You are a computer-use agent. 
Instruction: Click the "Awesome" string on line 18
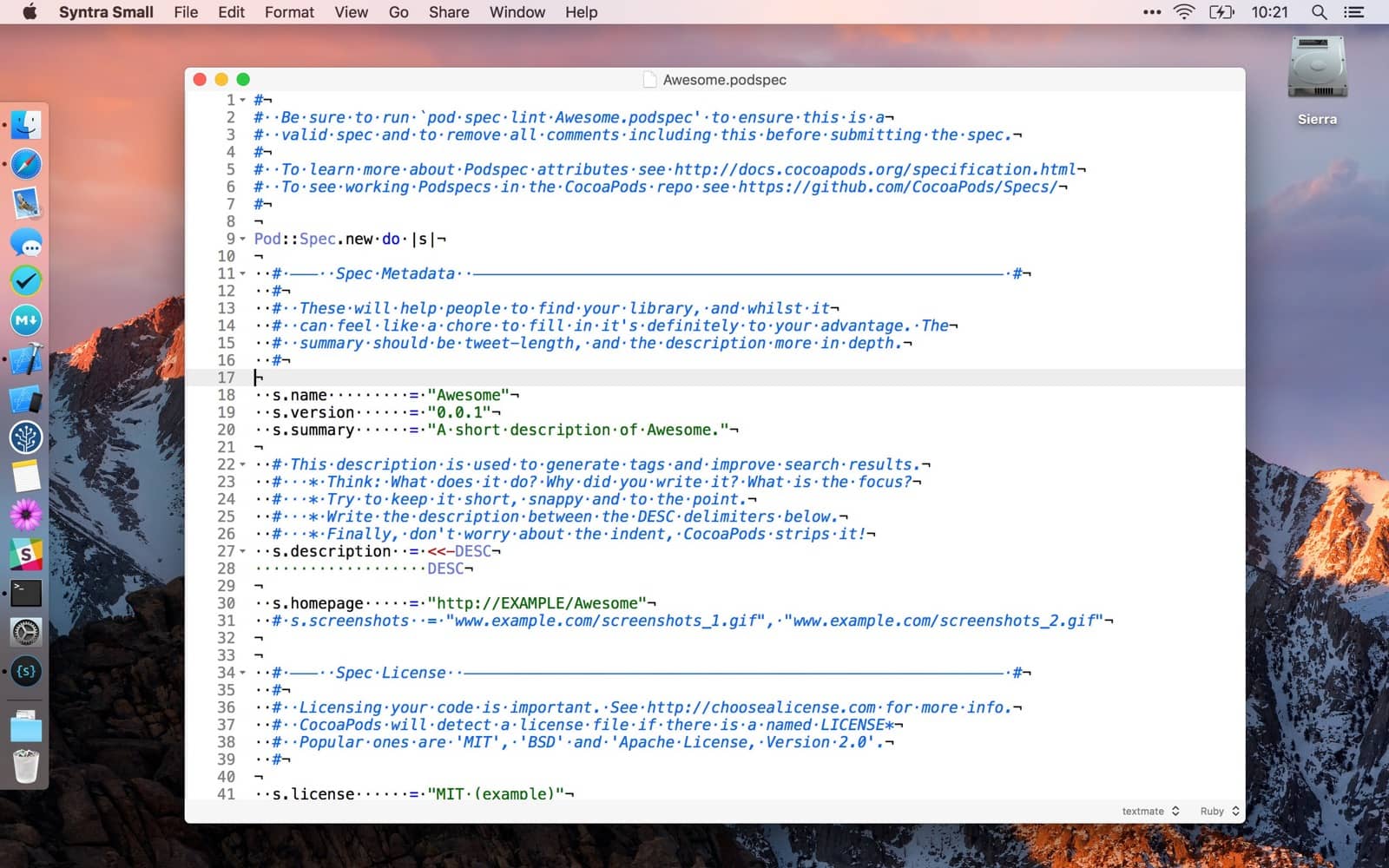[x=468, y=395]
